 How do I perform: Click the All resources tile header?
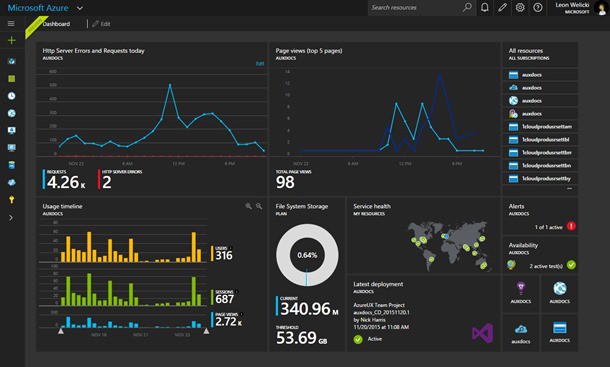coord(540,54)
